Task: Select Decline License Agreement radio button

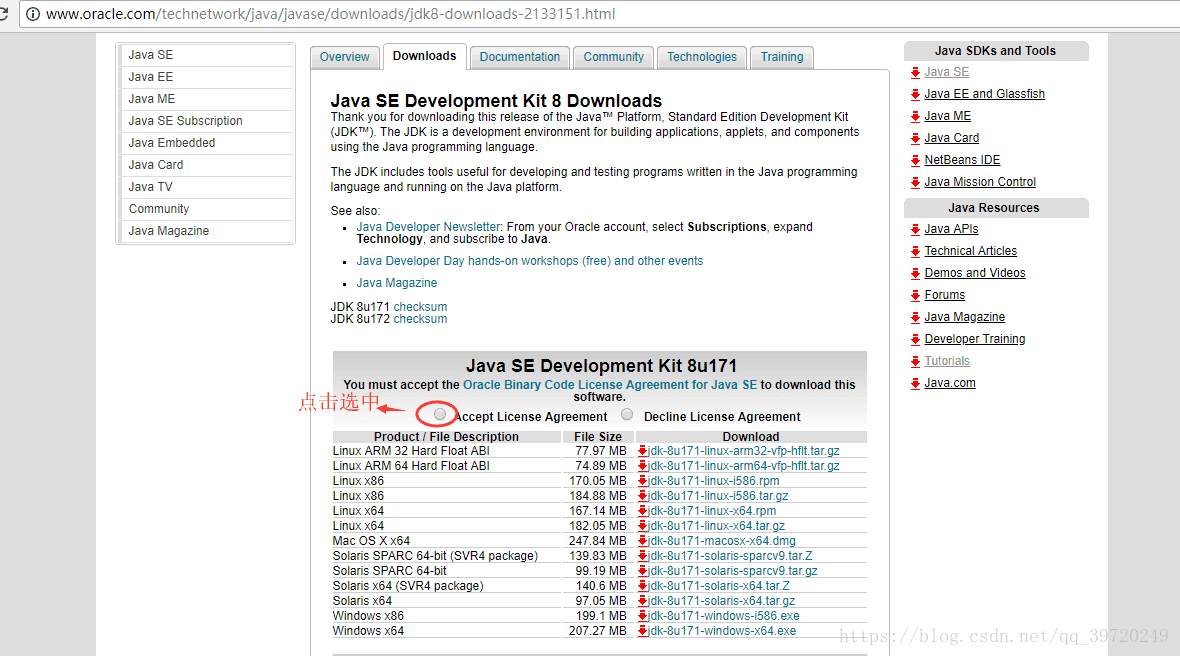Action: point(627,415)
